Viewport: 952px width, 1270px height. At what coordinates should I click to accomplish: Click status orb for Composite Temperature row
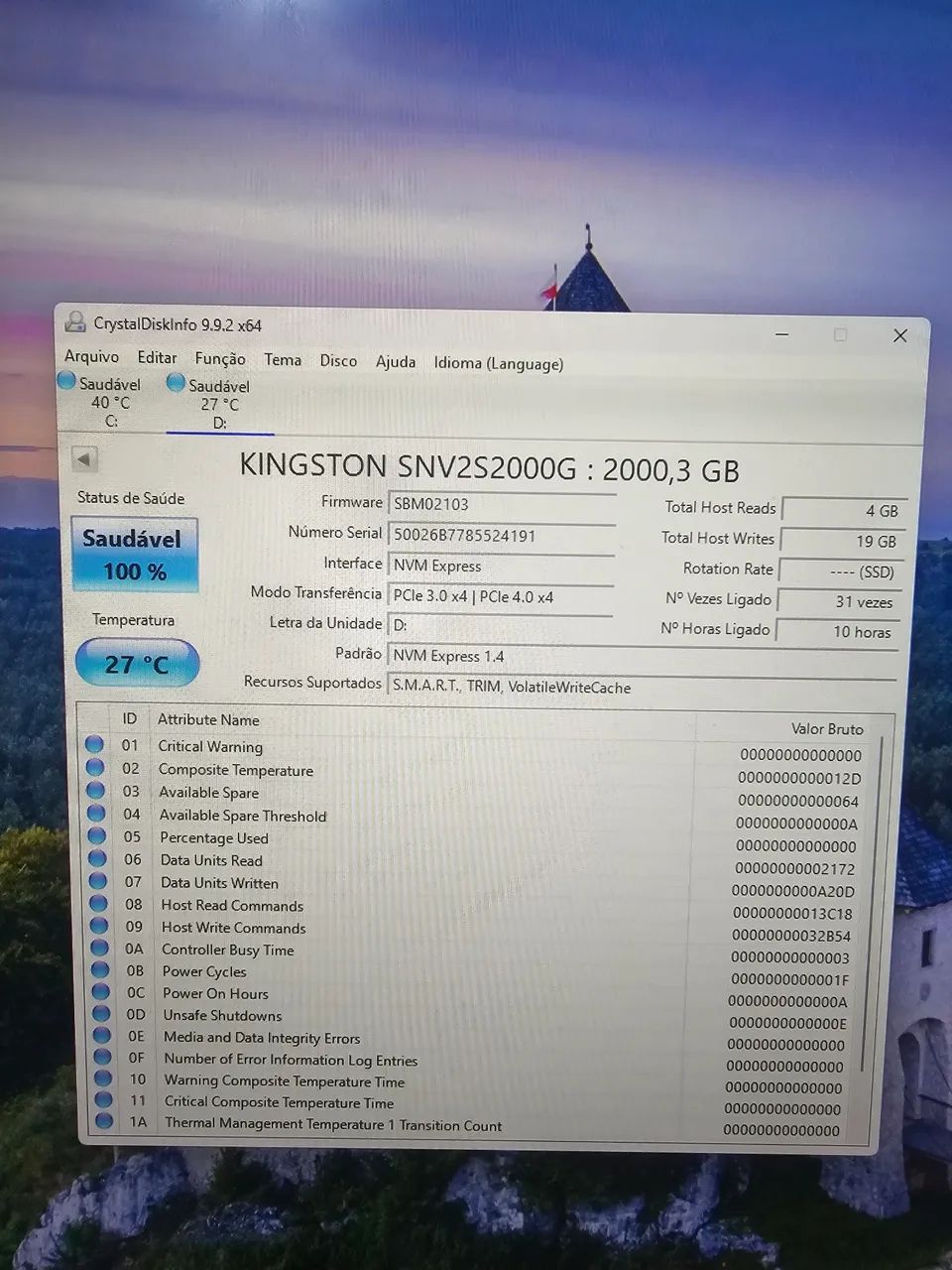tap(95, 767)
